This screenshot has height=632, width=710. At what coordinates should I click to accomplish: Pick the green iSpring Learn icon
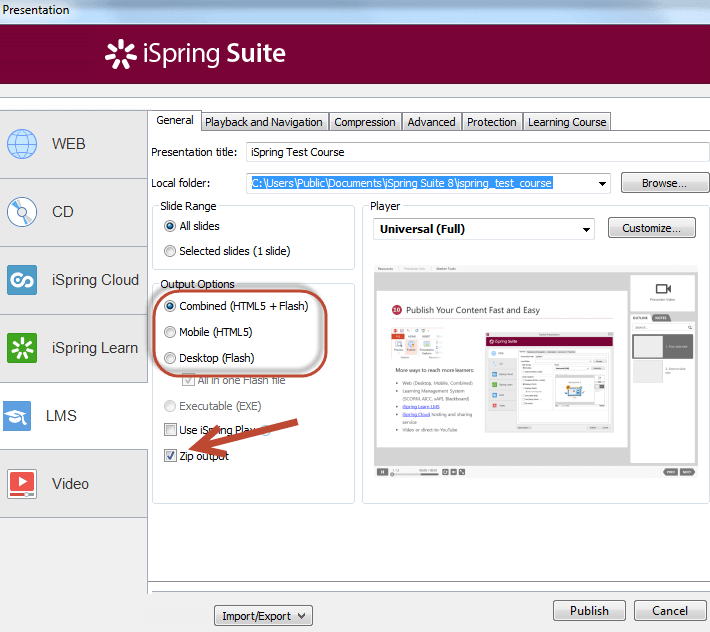(22, 348)
